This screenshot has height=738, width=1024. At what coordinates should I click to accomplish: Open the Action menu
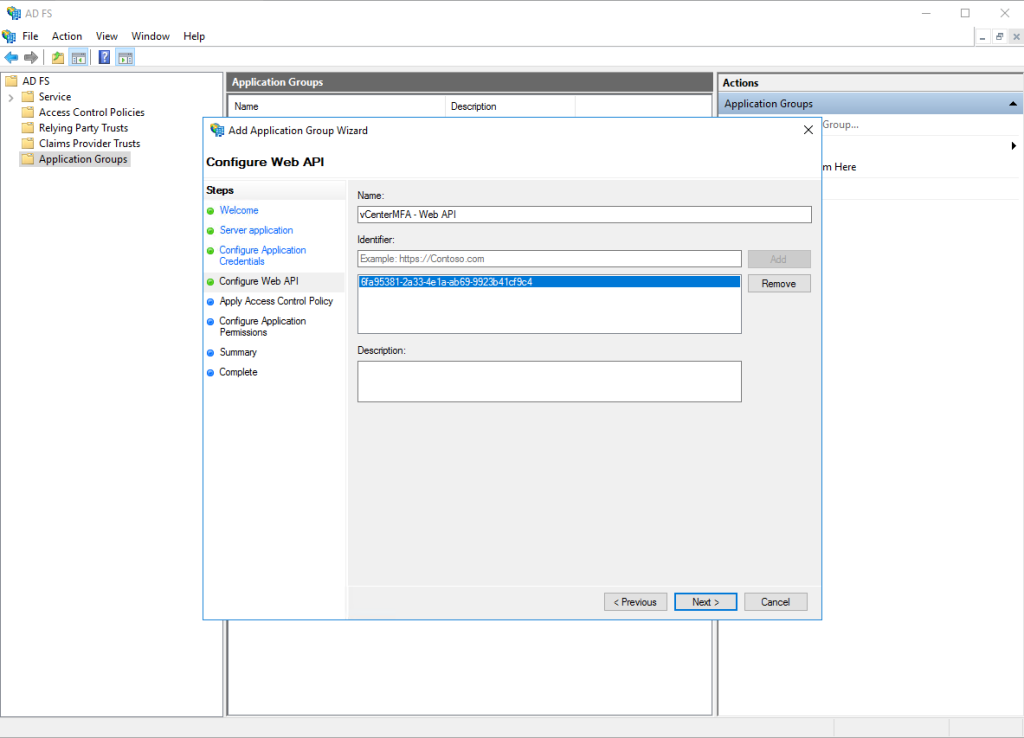(x=67, y=36)
